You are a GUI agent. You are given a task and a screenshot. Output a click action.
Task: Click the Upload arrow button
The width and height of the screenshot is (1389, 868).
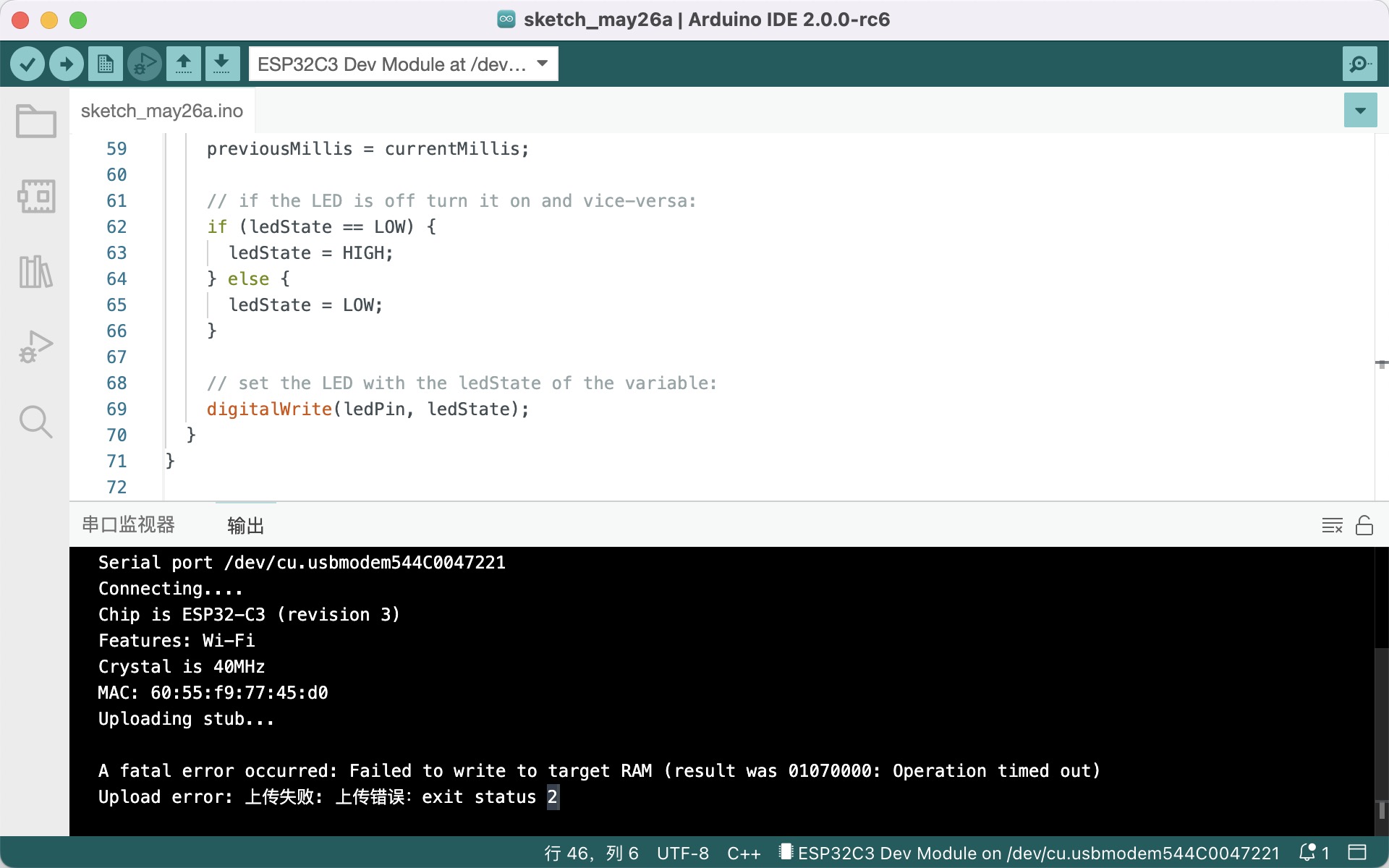click(67, 64)
